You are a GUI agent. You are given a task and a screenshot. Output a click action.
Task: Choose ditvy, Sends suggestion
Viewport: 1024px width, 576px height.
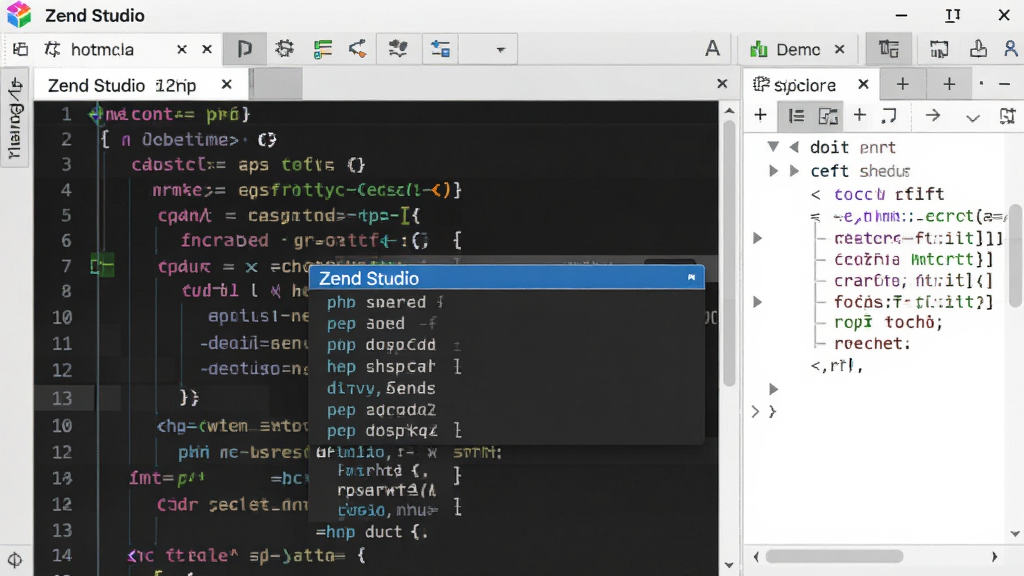click(506, 389)
